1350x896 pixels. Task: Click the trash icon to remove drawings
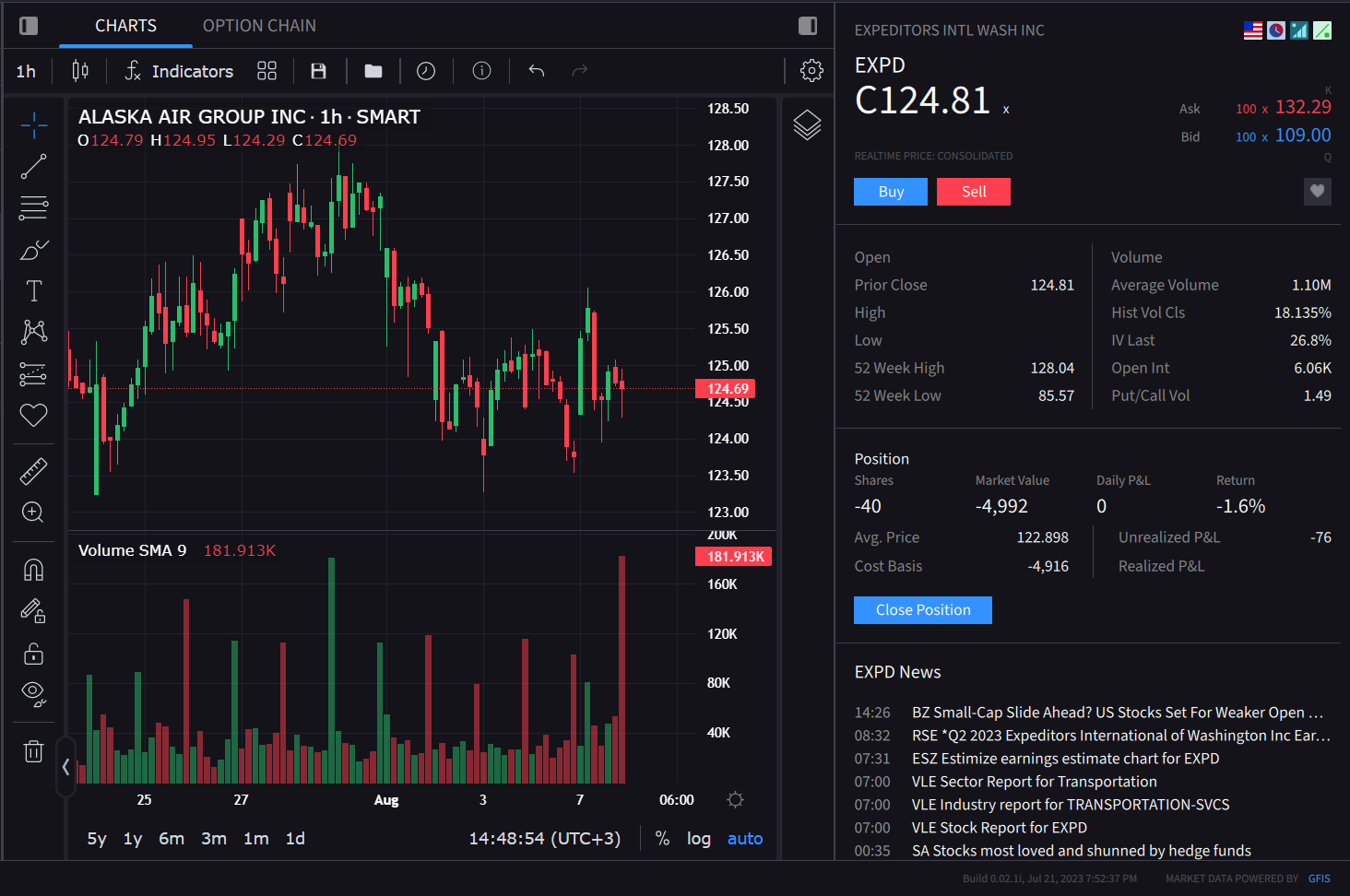click(x=33, y=751)
